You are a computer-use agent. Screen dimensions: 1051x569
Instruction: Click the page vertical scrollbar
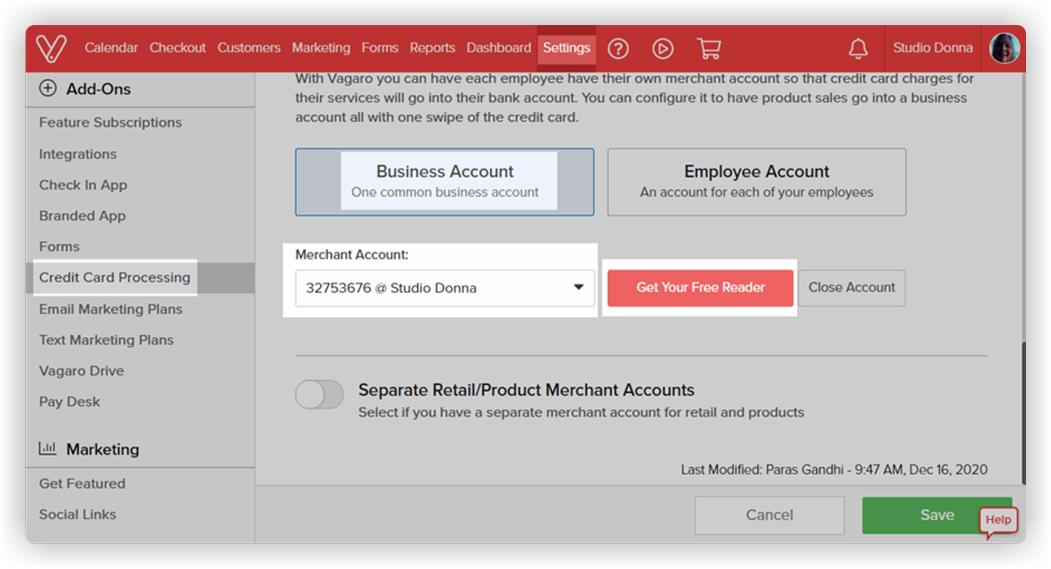pos(1023,414)
